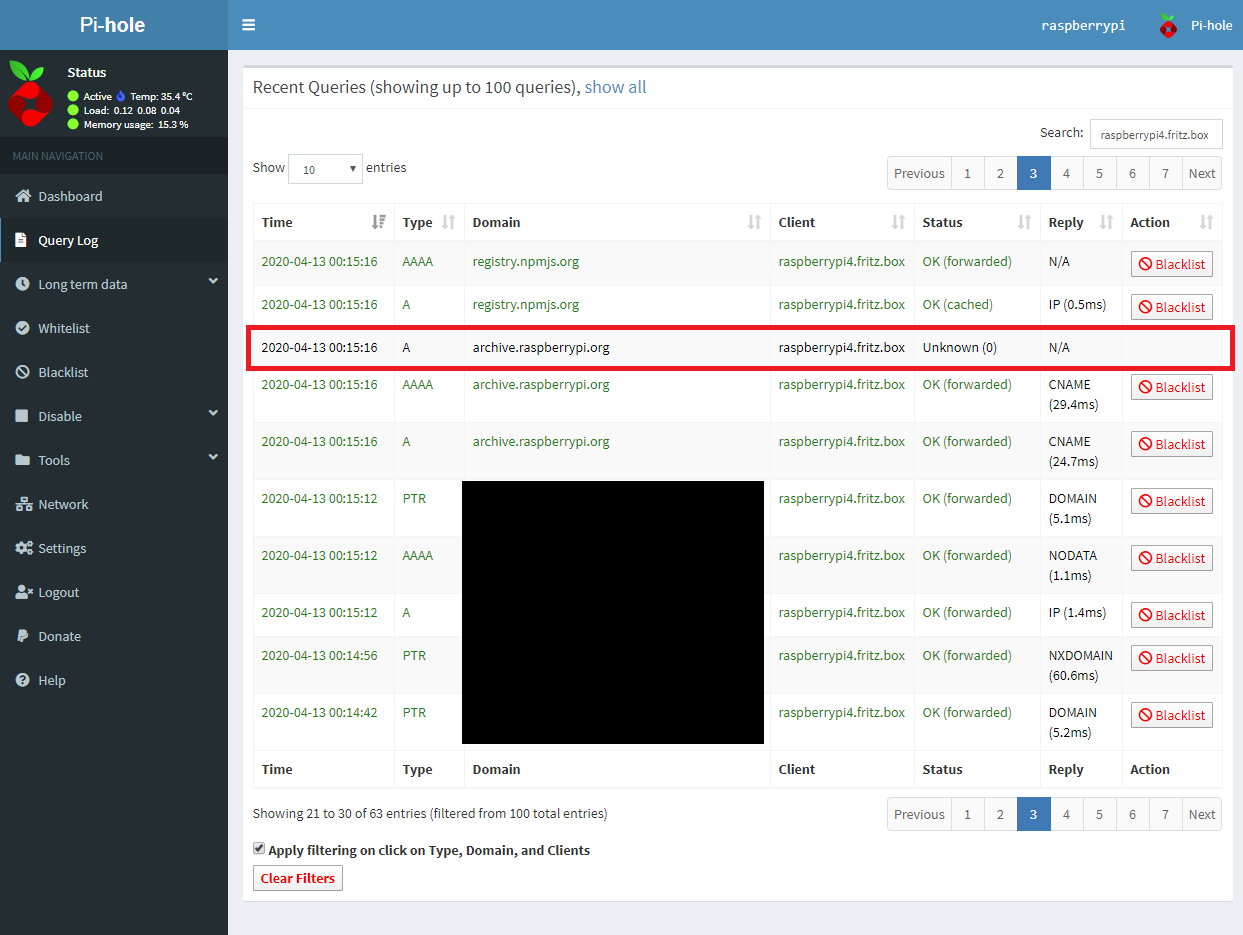Toggle Apply filtering on click checkbox
Image resolution: width=1243 pixels, height=935 pixels.
pos(259,849)
